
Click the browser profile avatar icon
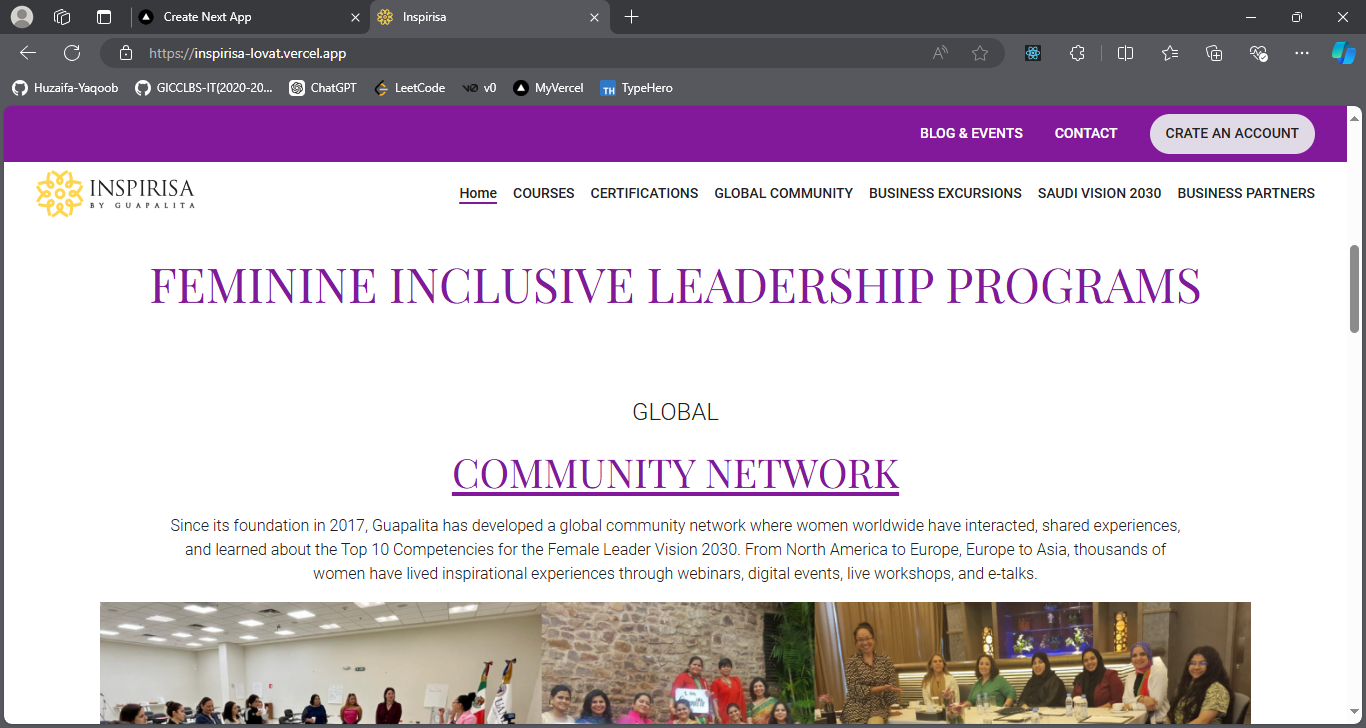[x=21, y=17]
